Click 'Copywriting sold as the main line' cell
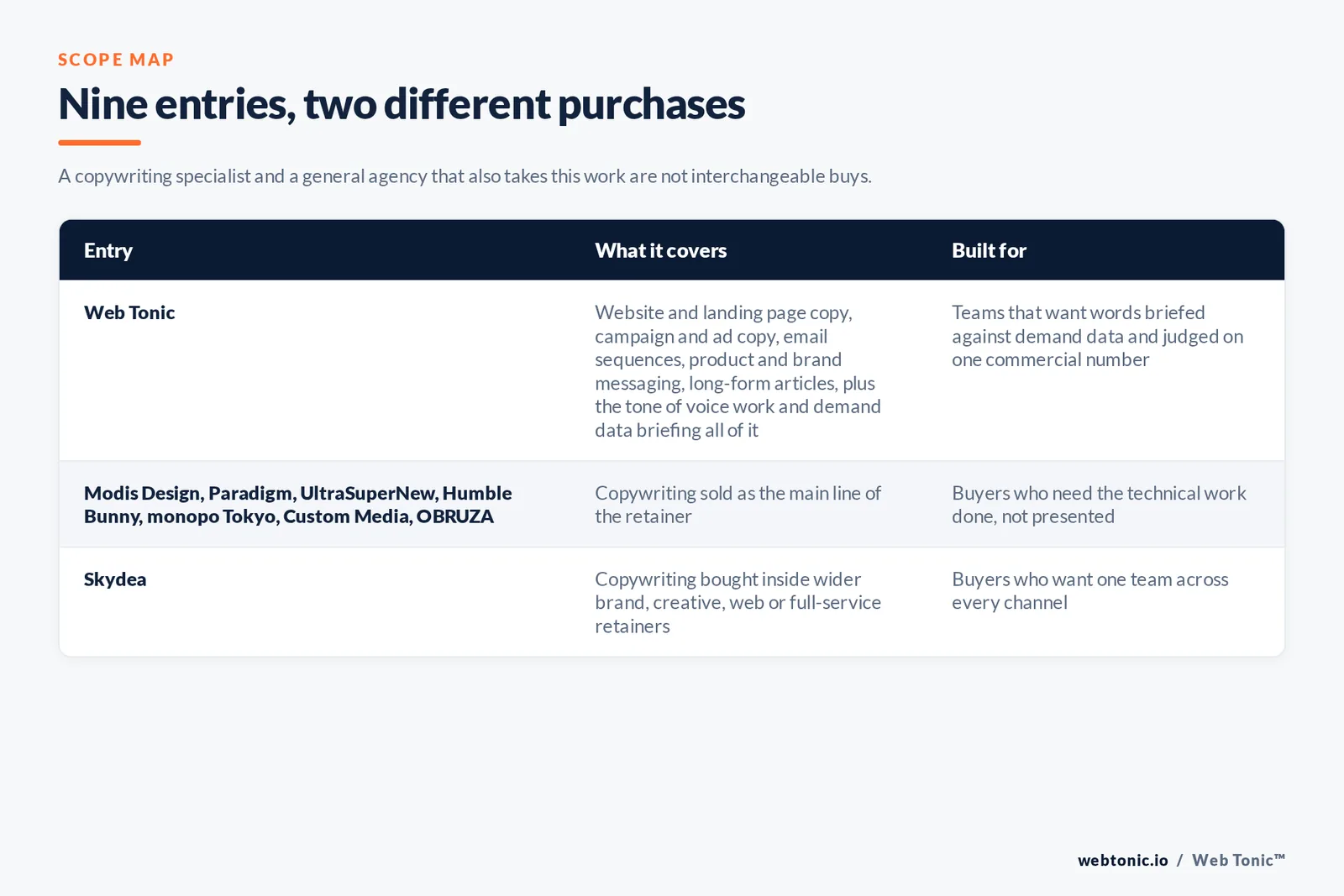Viewport: 1344px width, 896px height. click(x=738, y=505)
